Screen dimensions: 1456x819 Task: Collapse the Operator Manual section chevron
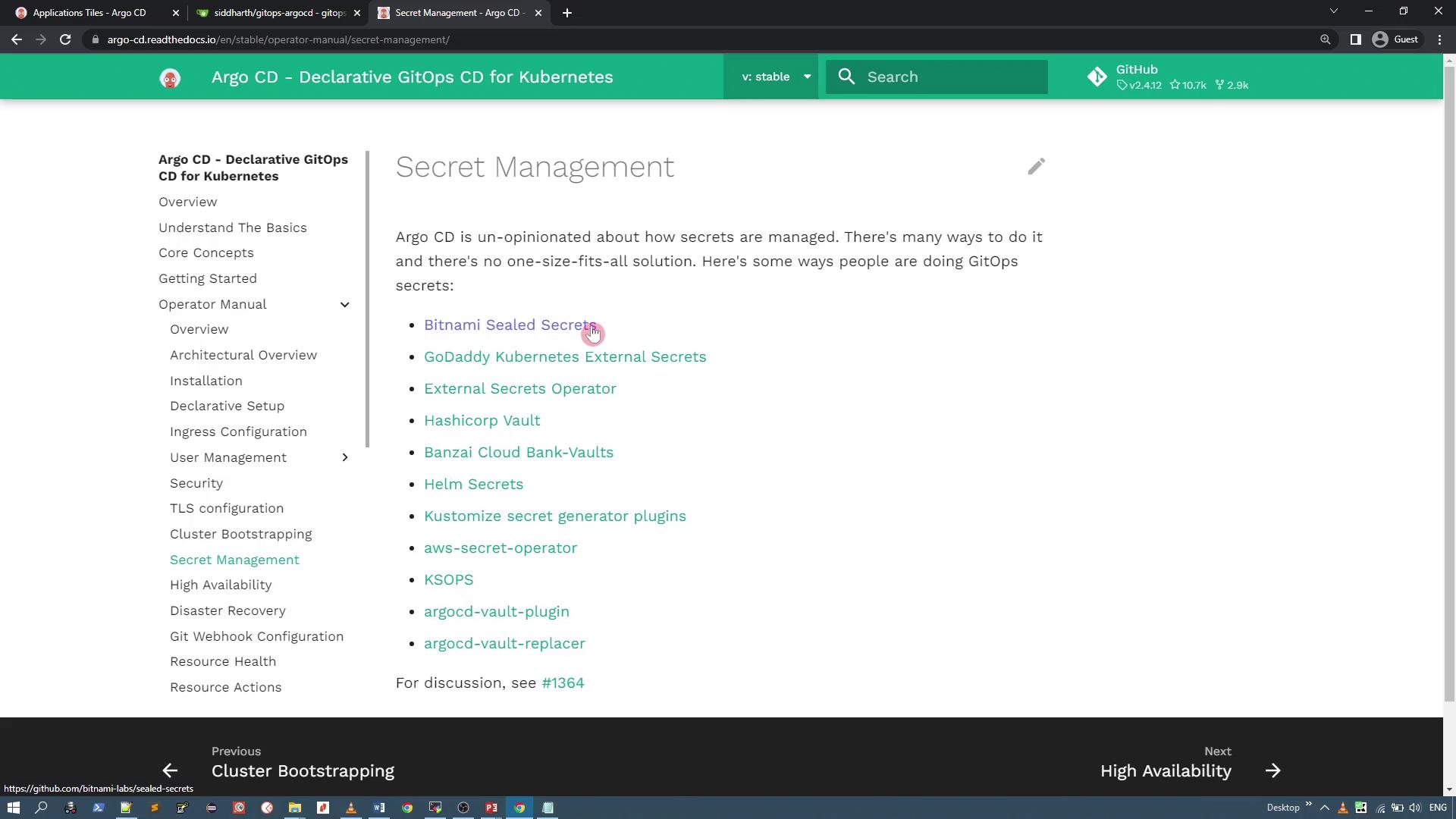point(345,305)
